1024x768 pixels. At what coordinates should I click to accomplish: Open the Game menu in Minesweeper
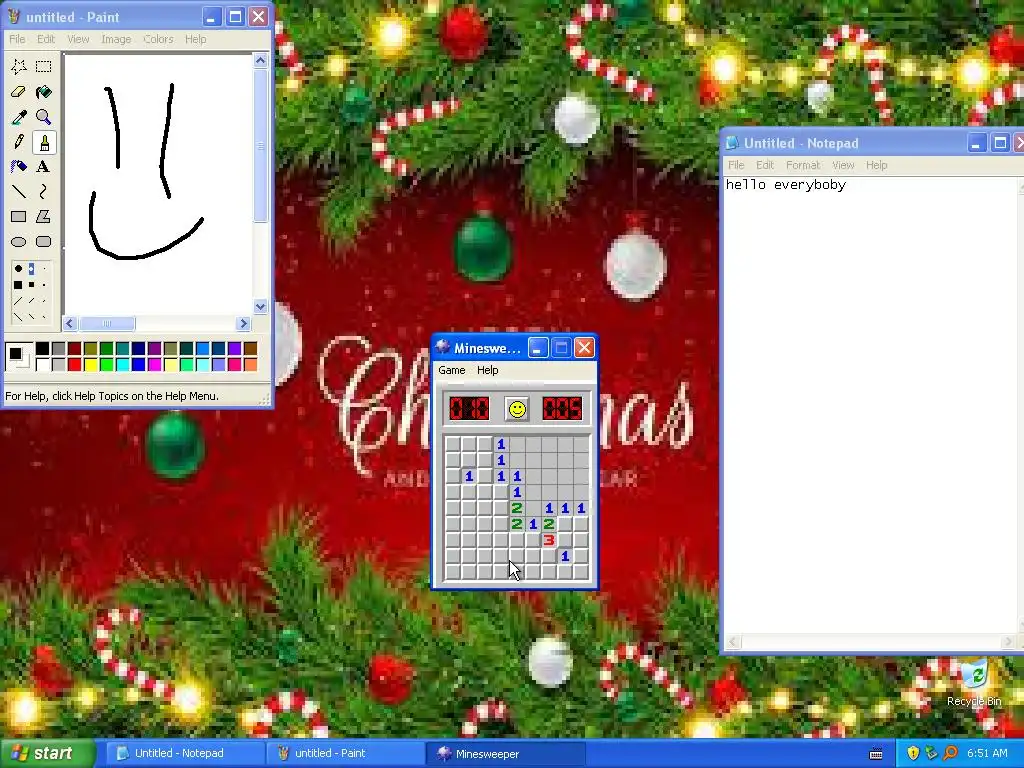[x=452, y=370]
